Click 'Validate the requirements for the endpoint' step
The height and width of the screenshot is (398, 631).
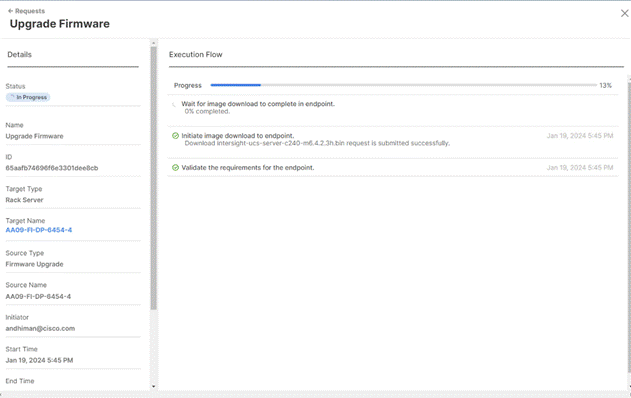click(247, 167)
